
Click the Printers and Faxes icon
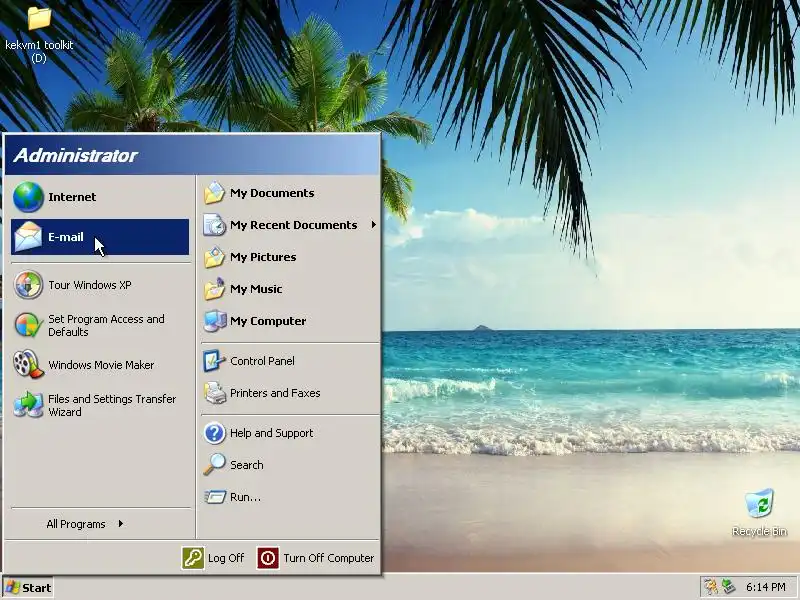coord(215,393)
